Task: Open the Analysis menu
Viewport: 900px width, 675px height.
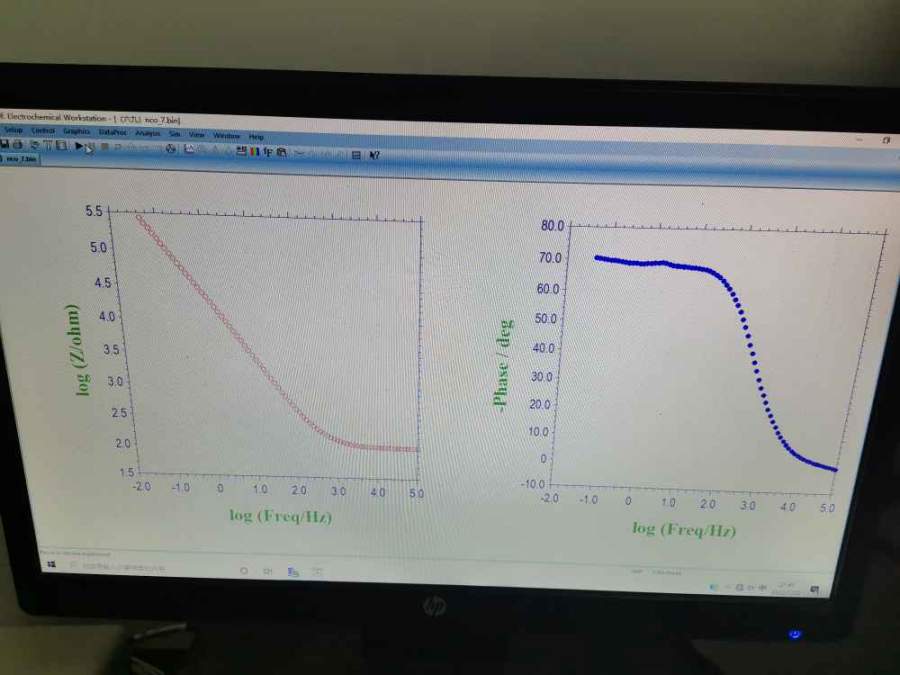Action: tap(148, 133)
